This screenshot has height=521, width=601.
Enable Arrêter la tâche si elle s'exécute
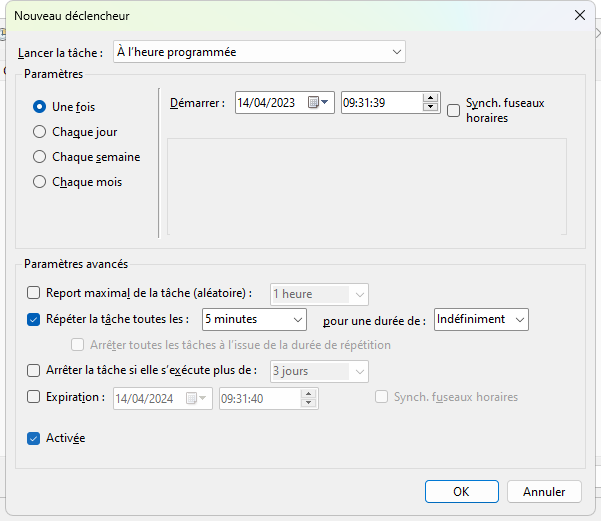pos(34,370)
